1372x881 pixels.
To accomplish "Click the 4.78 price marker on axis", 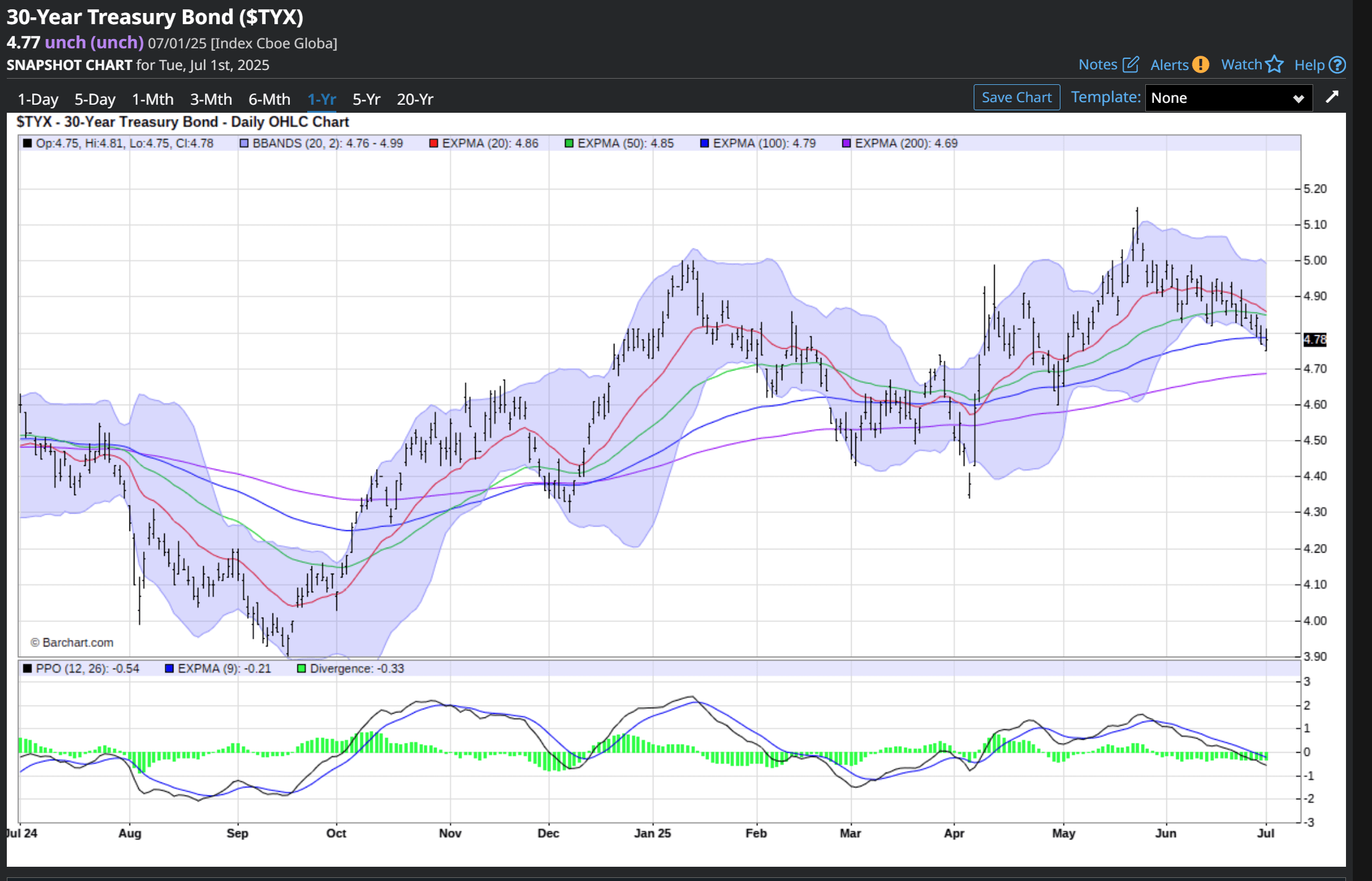I will click(x=1314, y=340).
